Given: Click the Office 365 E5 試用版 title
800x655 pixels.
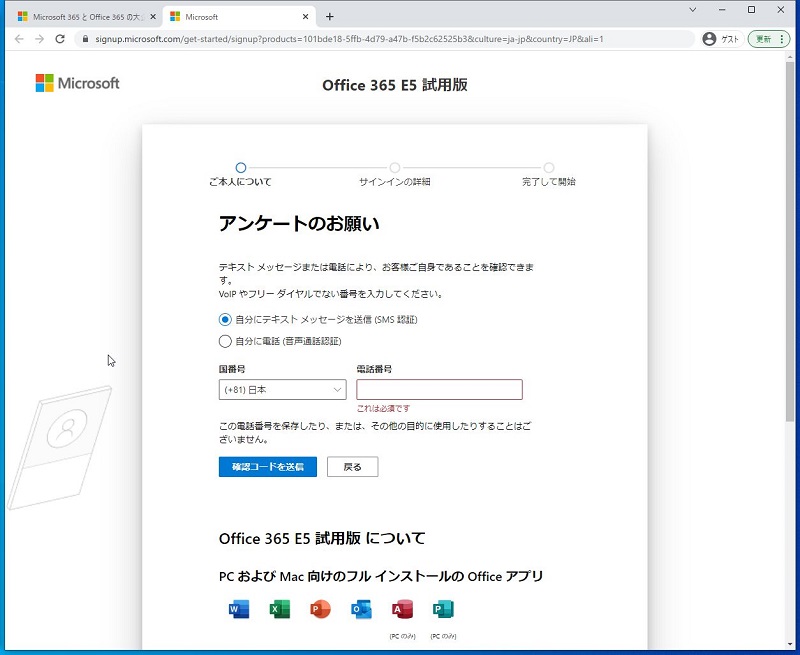Looking at the screenshot, I should [395, 85].
